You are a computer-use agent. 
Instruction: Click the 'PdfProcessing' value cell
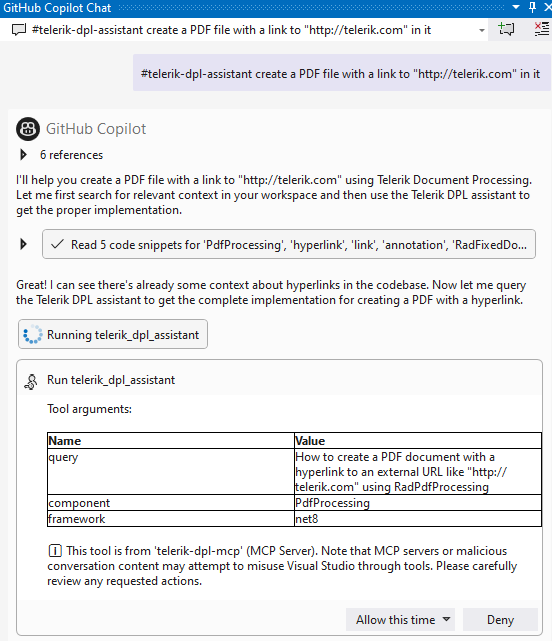point(418,503)
